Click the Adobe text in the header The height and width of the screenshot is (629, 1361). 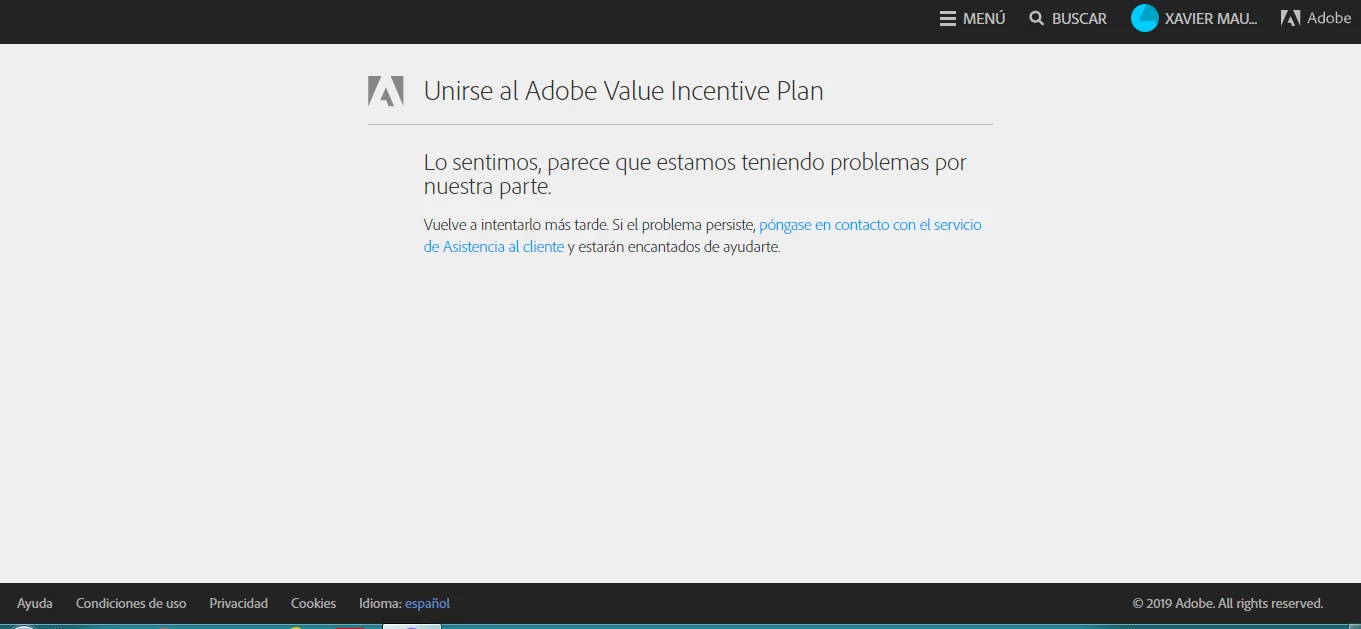click(1329, 18)
